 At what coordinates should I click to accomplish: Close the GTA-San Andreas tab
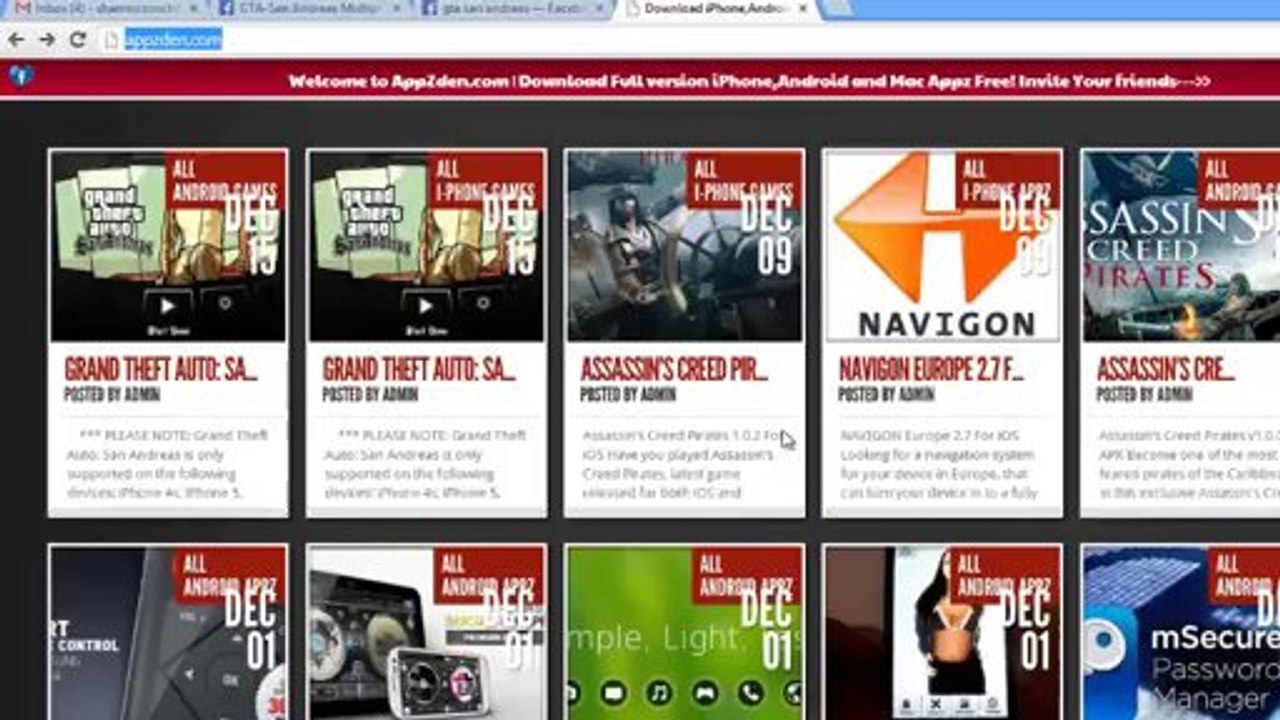click(397, 9)
